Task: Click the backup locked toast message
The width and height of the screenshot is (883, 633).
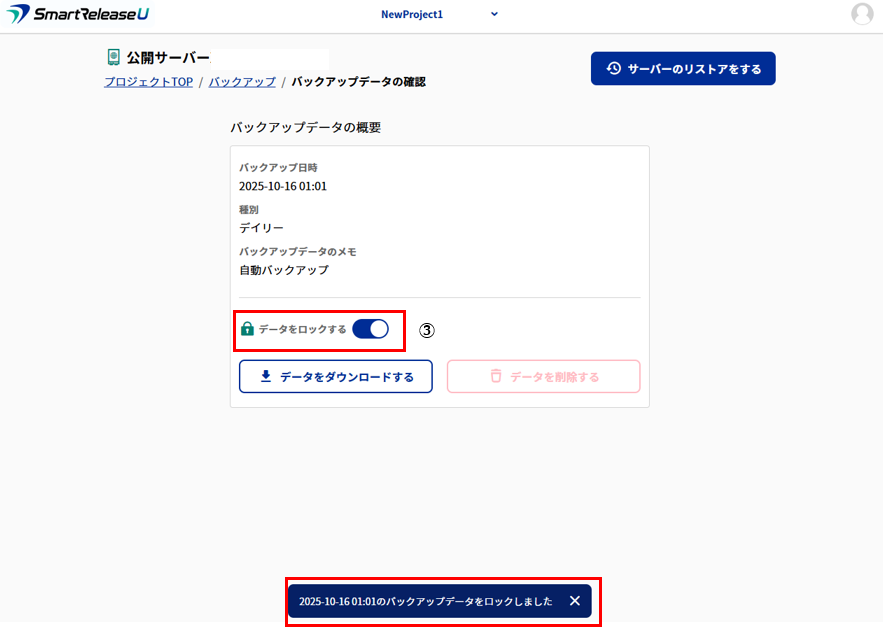Action: 425,601
